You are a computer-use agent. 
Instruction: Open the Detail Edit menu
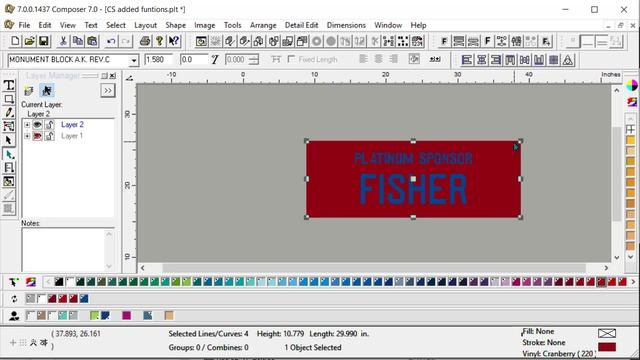[301, 25]
